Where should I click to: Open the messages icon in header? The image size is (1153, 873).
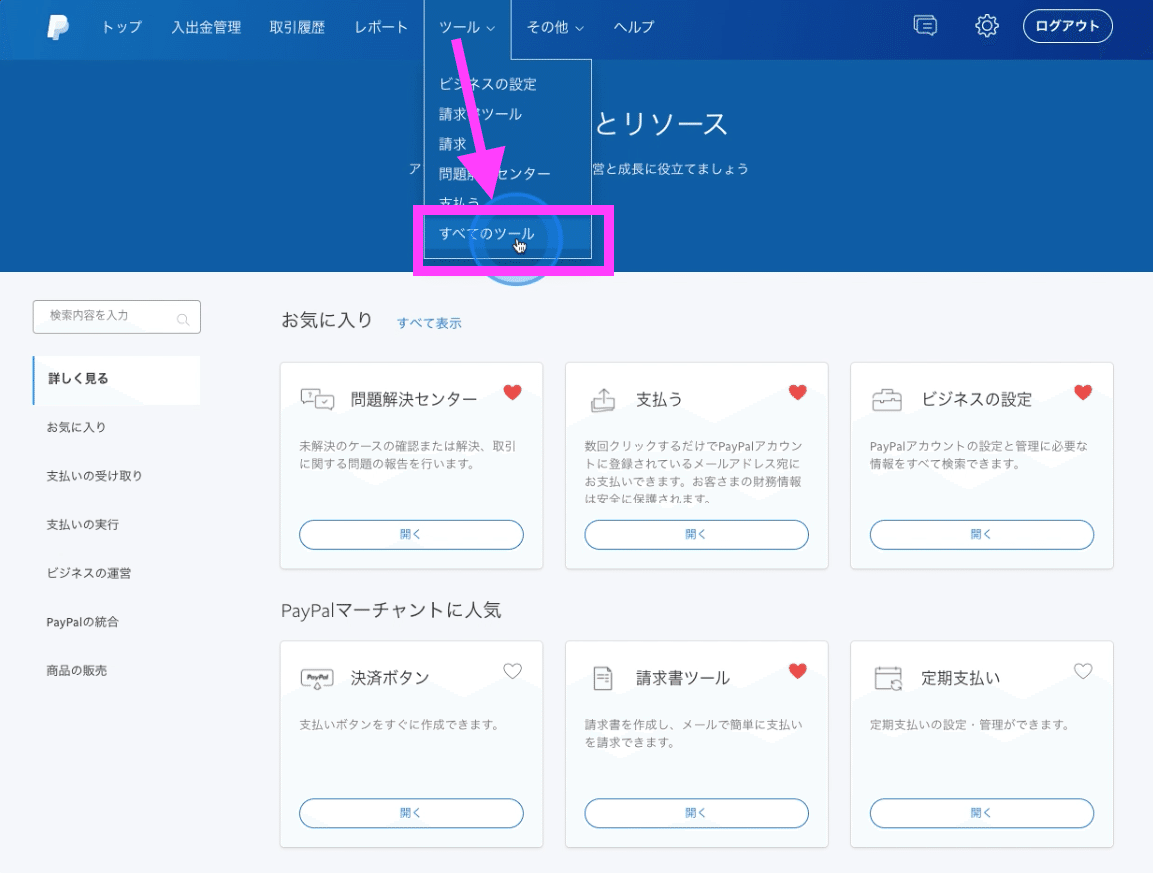pos(925,26)
